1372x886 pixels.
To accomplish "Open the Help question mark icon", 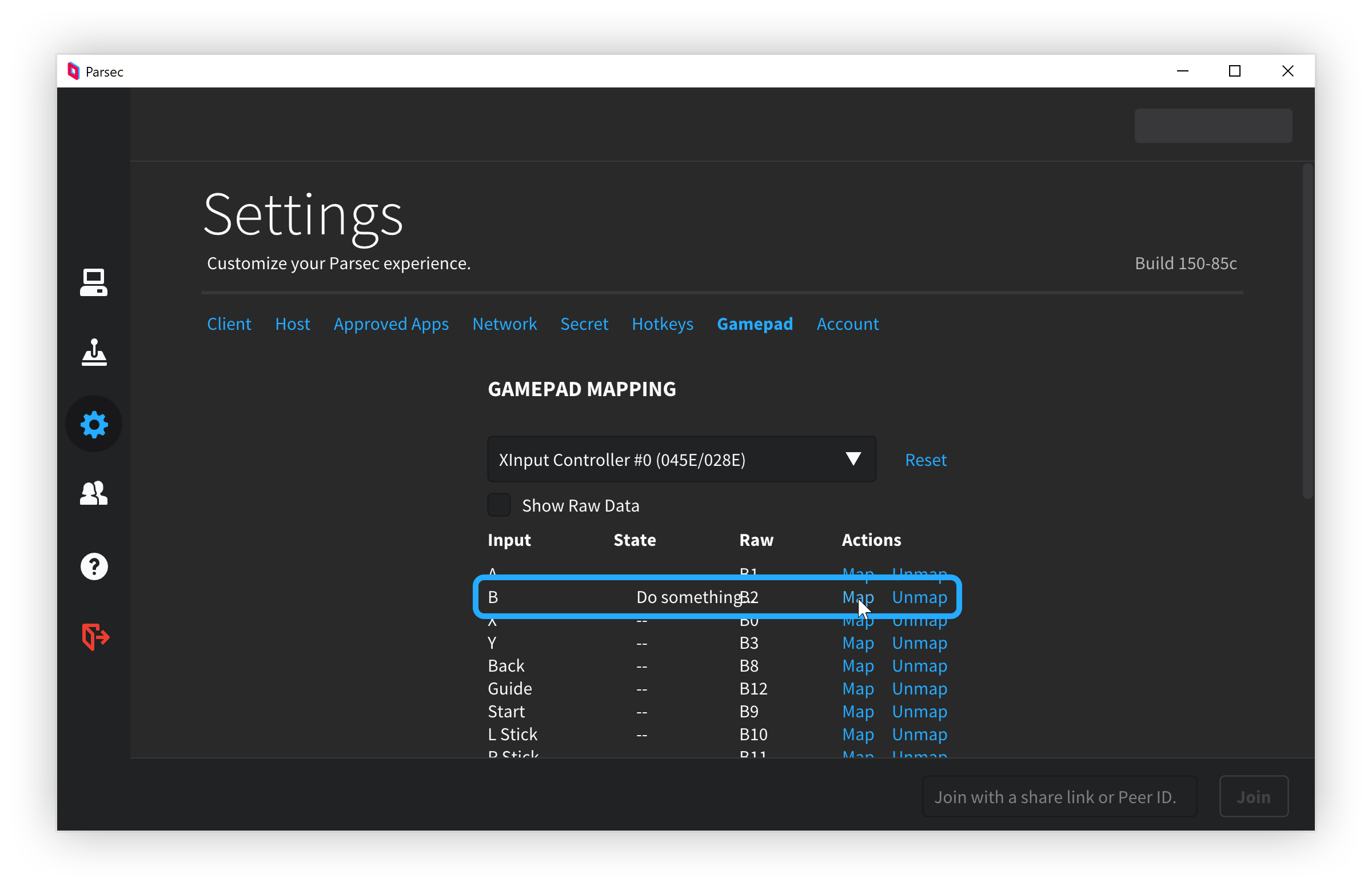I will click(x=94, y=566).
